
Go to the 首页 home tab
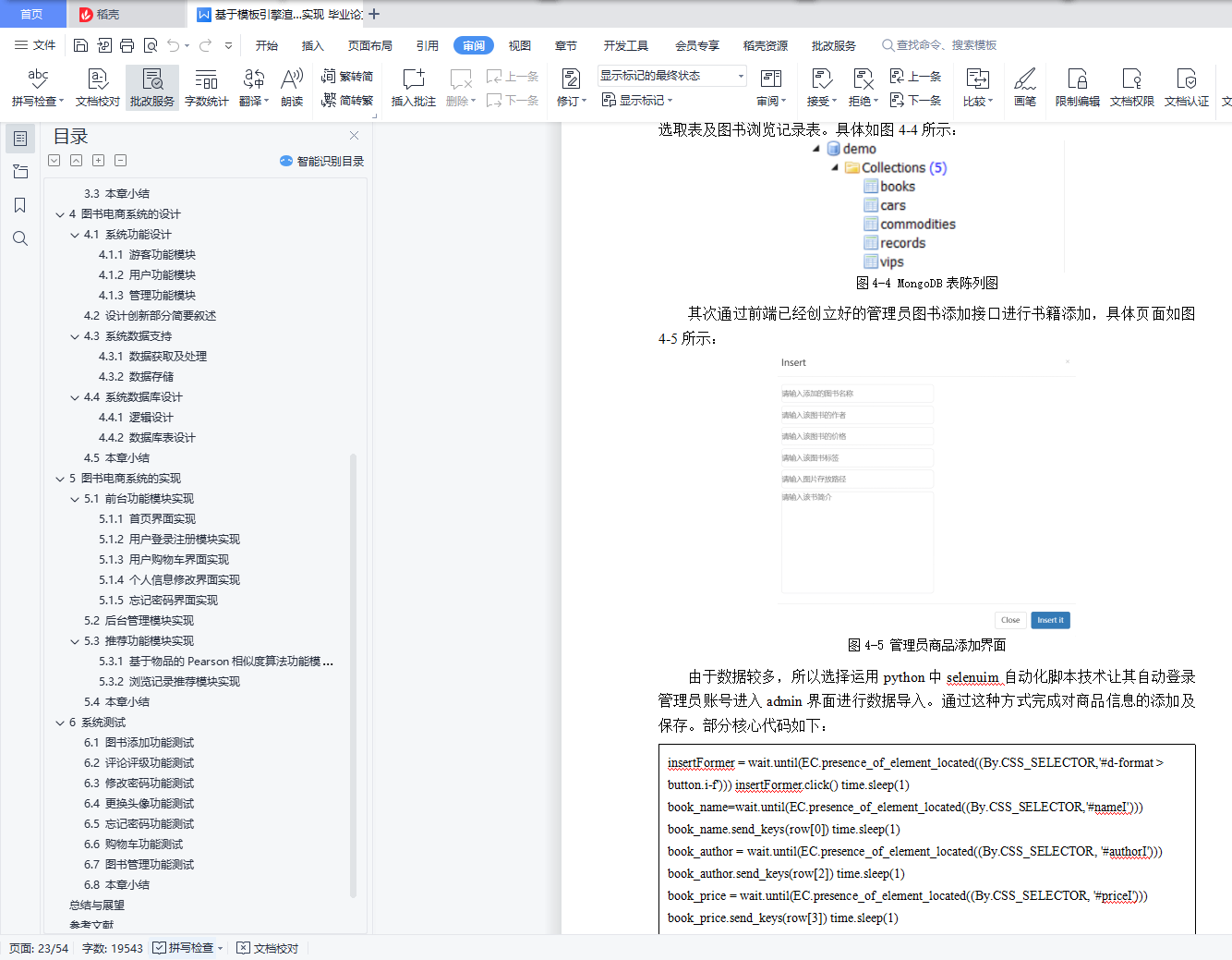(32, 14)
